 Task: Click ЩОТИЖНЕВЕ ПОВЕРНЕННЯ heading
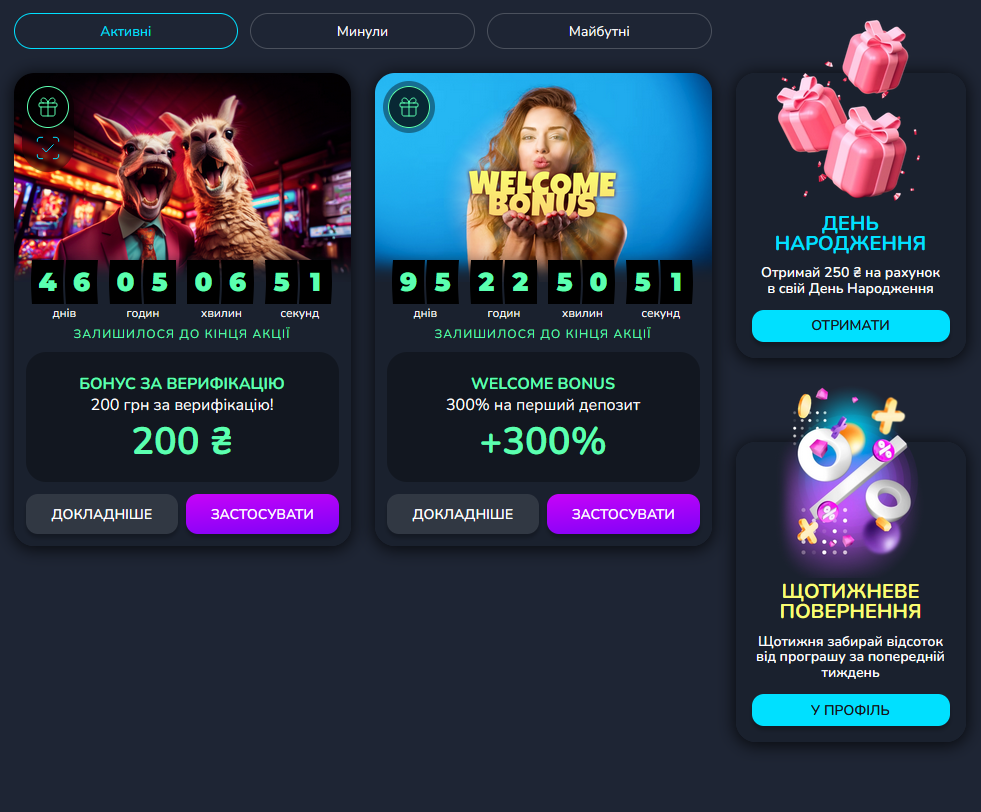[x=850, y=601]
